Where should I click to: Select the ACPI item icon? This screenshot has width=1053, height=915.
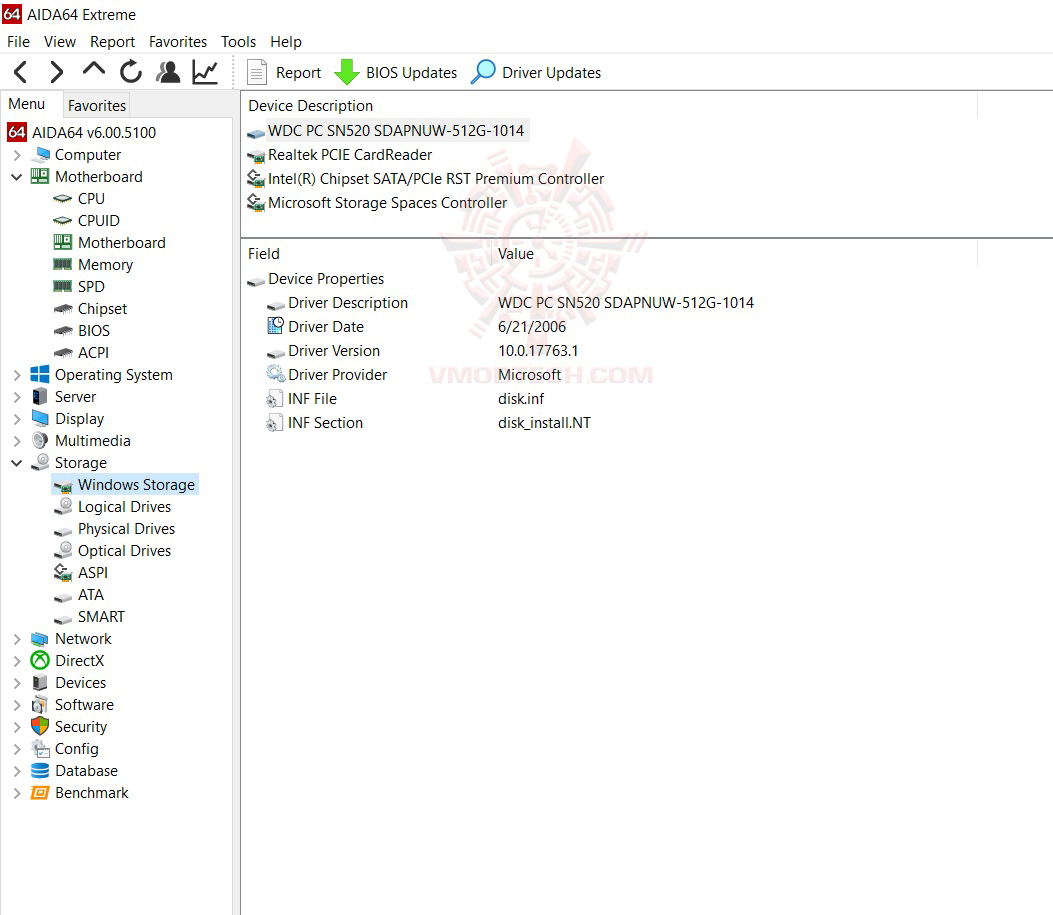tap(62, 352)
